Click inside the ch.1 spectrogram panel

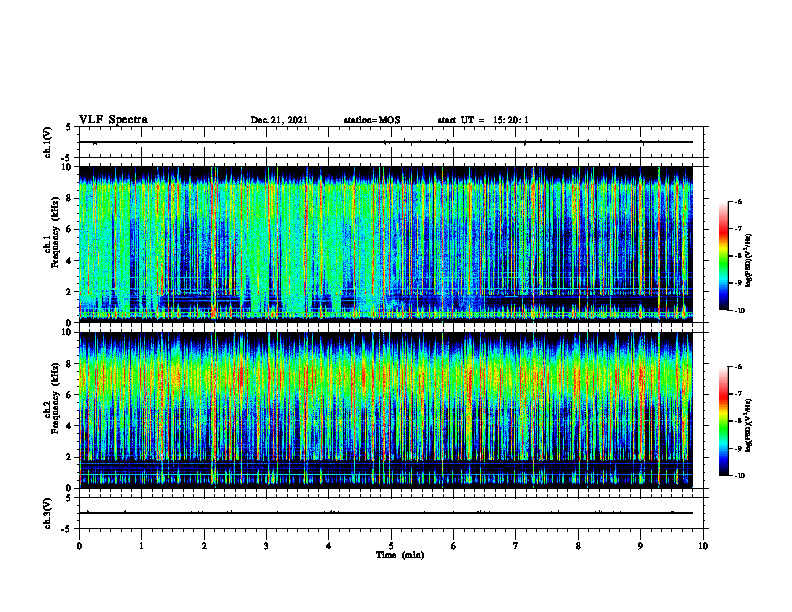385,244
